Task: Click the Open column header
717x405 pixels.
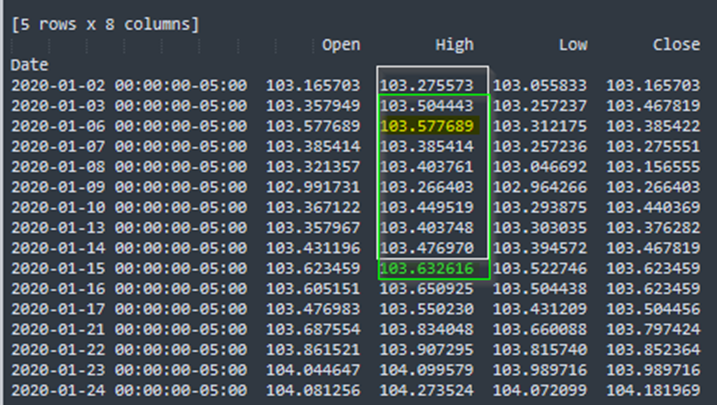Action: coord(341,45)
